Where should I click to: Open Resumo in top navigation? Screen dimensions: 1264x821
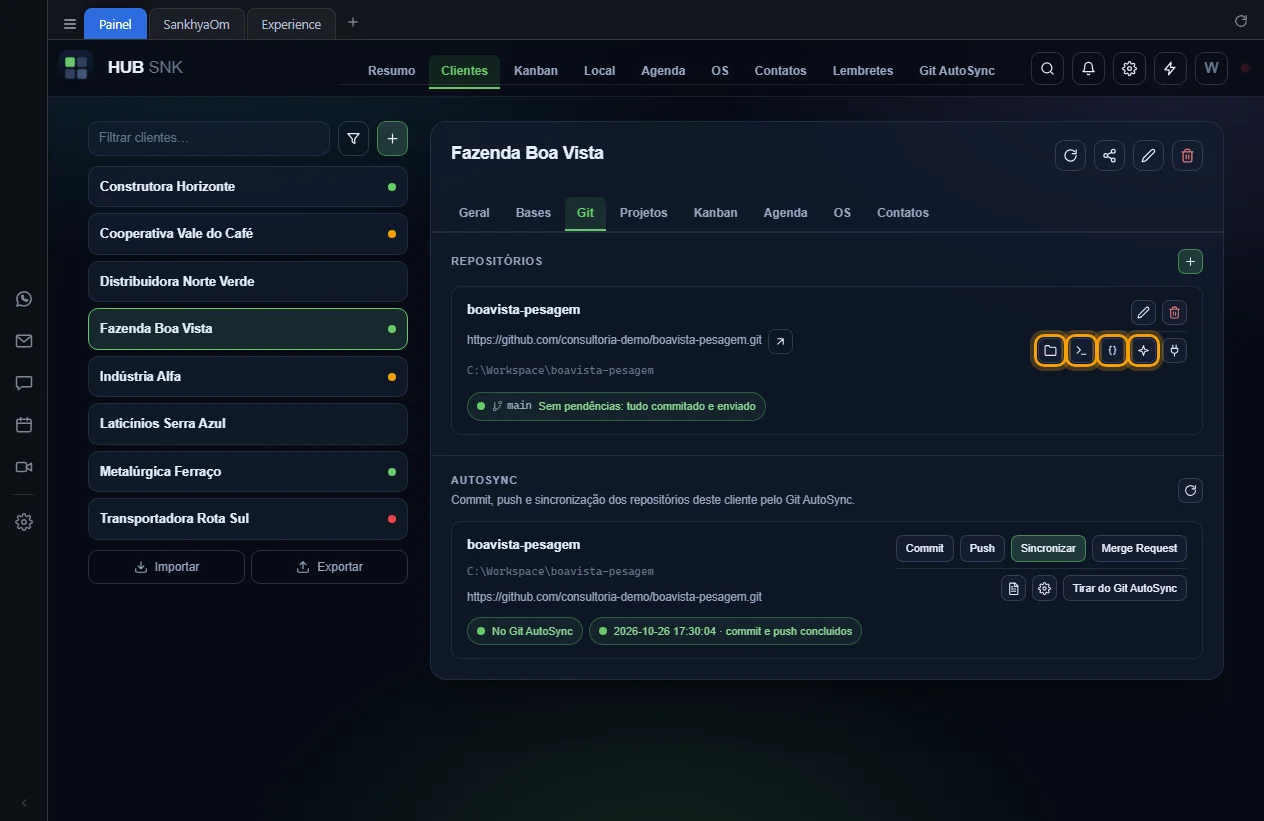(391, 71)
